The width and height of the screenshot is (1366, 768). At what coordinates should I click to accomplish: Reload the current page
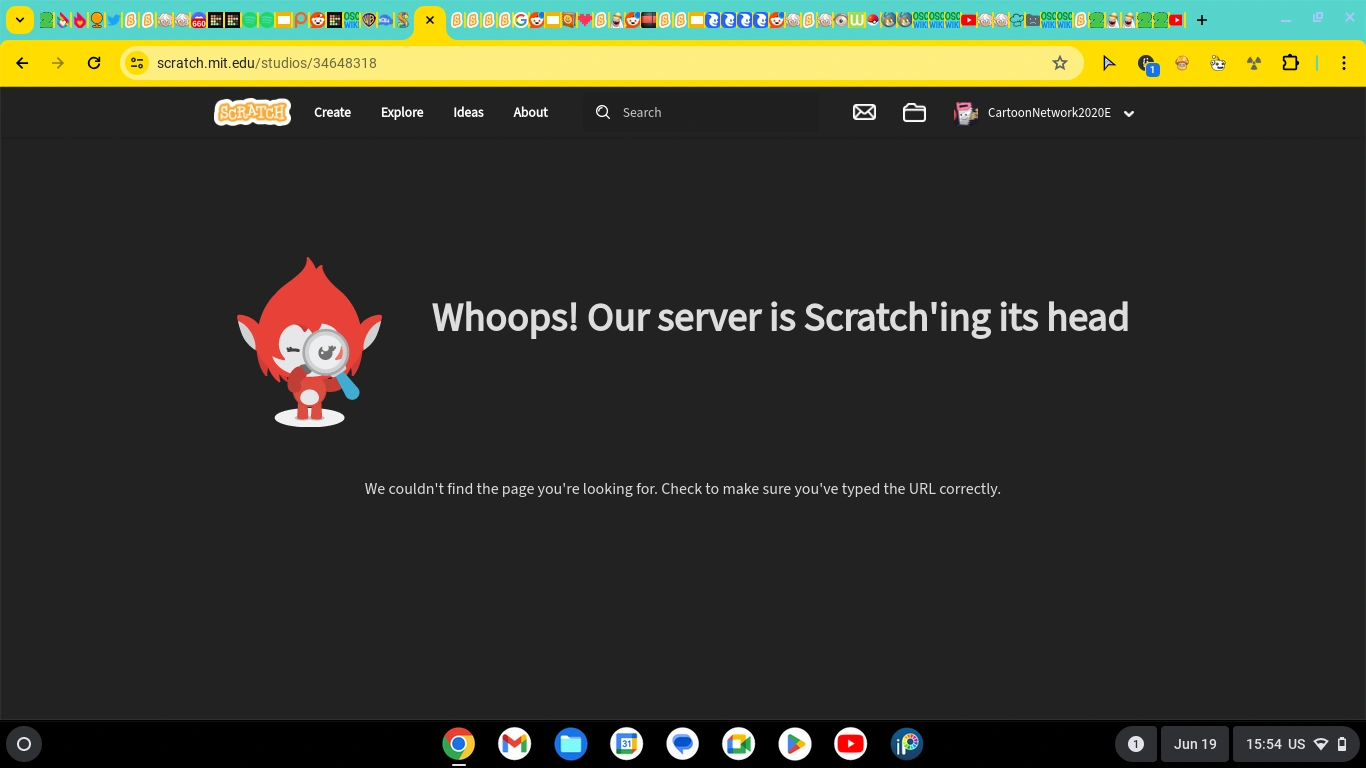[x=94, y=62]
